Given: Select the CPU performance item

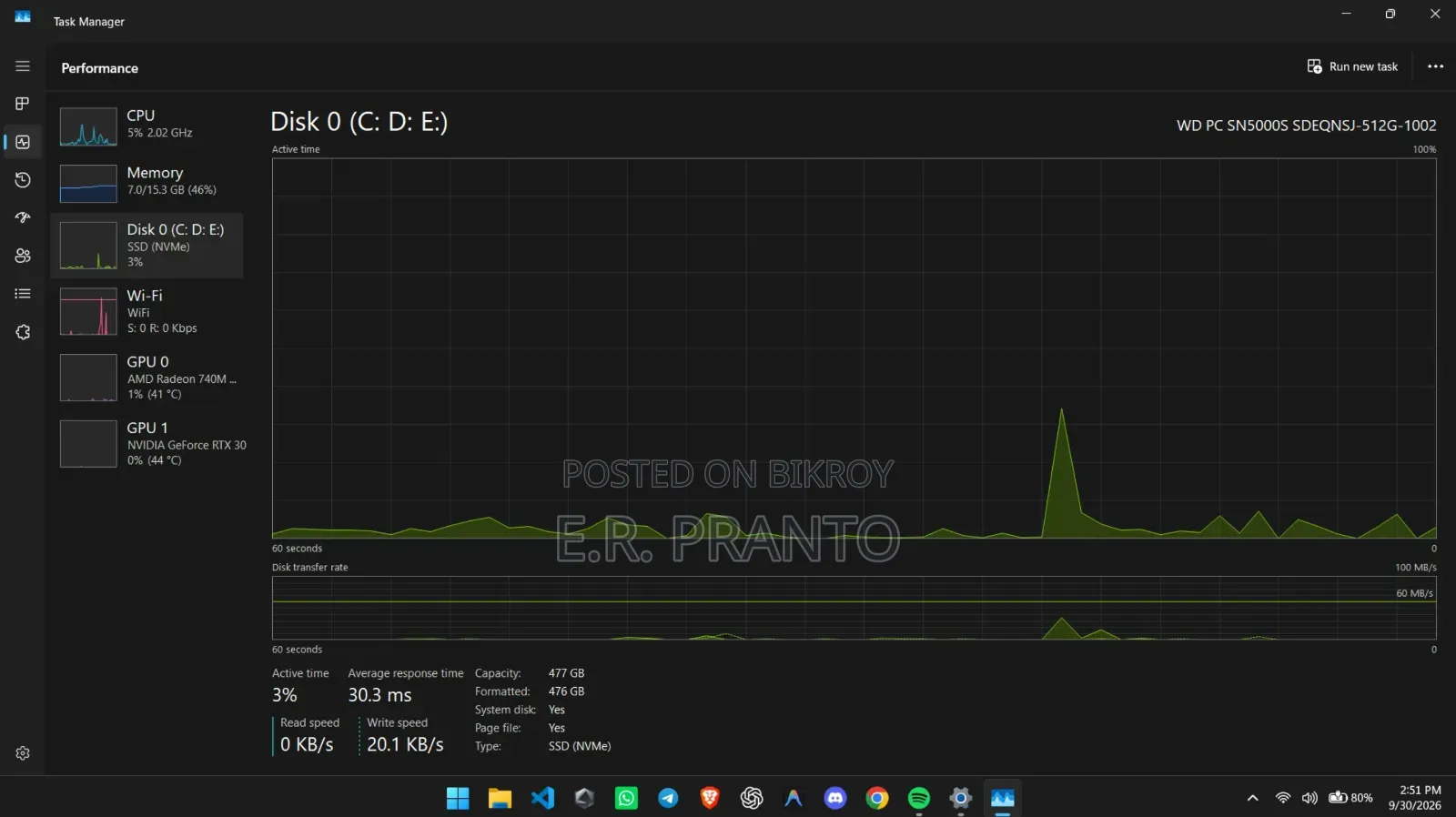Looking at the screenshot, I should pos(147,126).
